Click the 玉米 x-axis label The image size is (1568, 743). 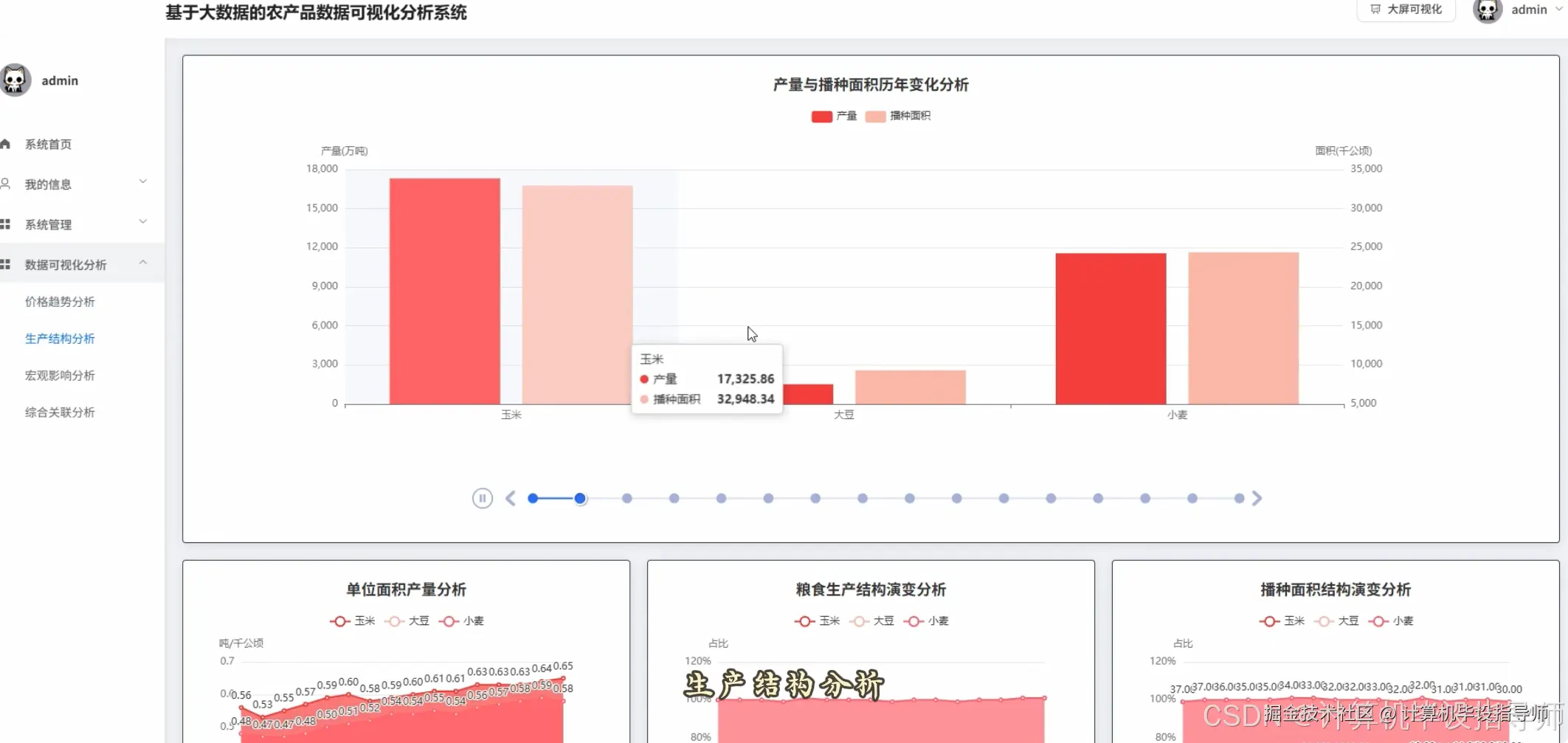pyautogui.click(x=511, y=415)
